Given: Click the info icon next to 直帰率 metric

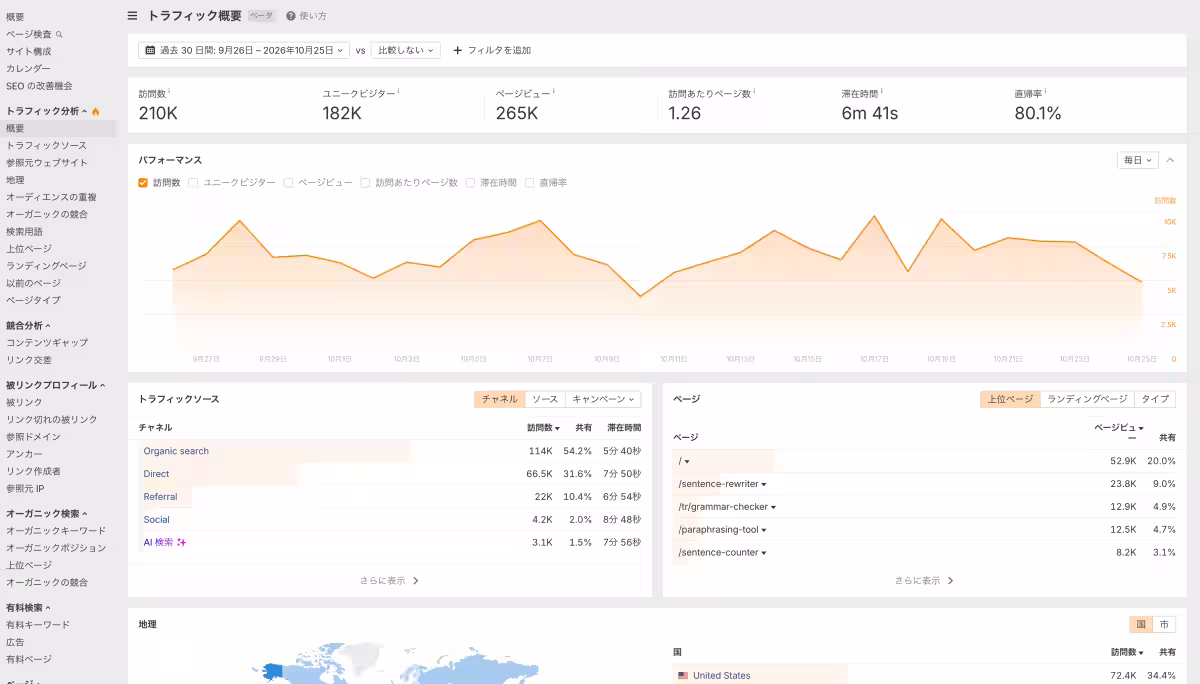Looking at the screenshot, I should pos(1044,92).
